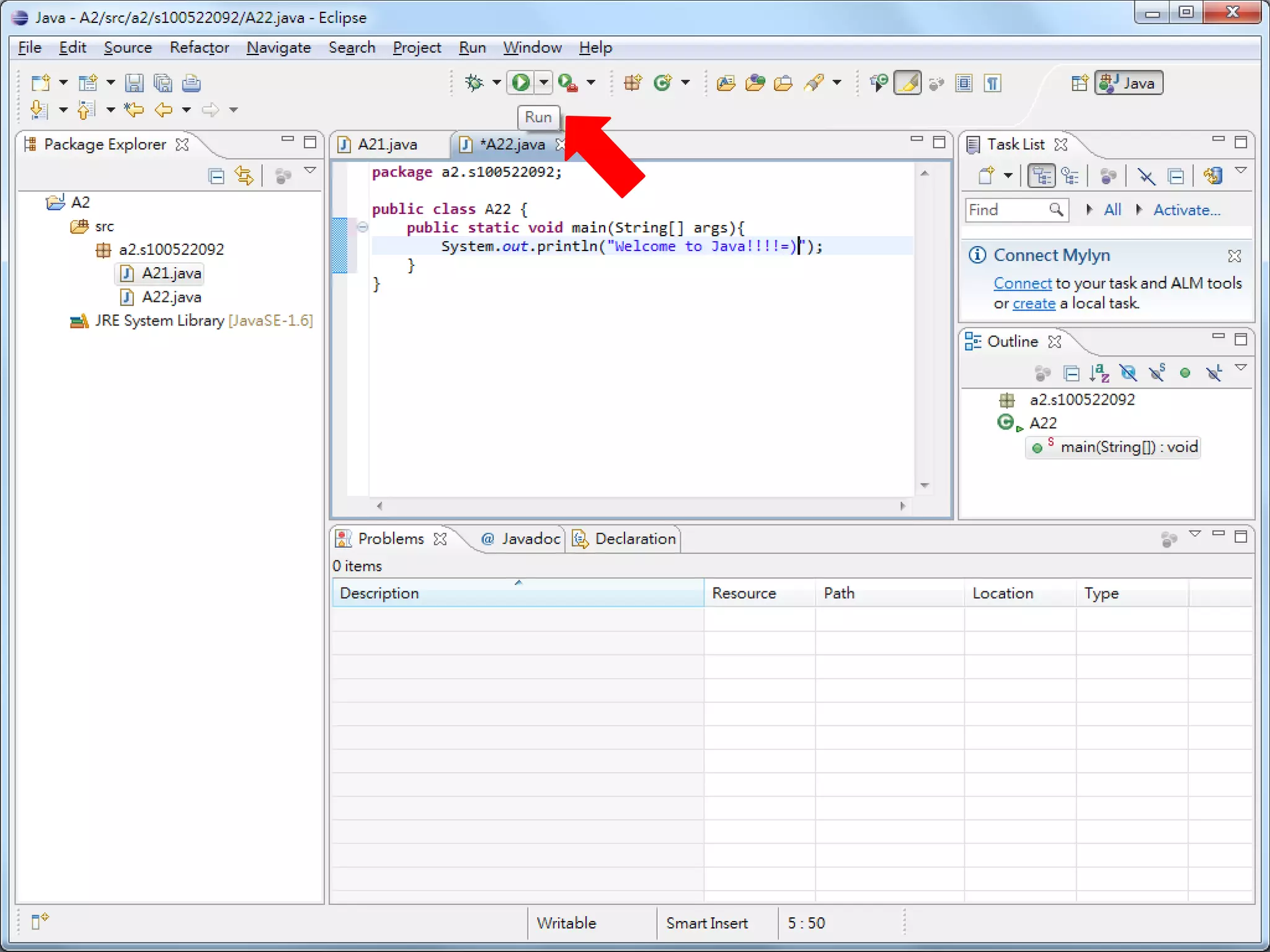Click Collapse All in Package Explorer
Viewport: 1270px width, 952px height.
click(216, 177)
